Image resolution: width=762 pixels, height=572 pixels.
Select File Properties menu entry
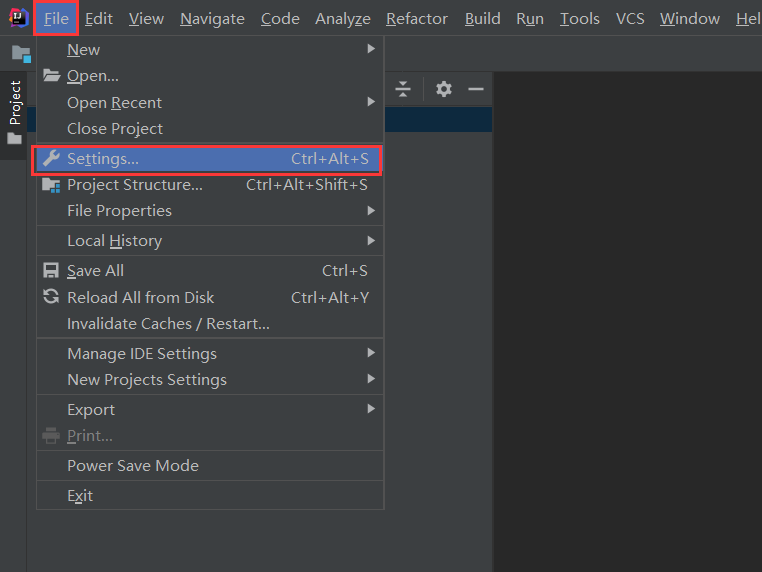point(210,210)
